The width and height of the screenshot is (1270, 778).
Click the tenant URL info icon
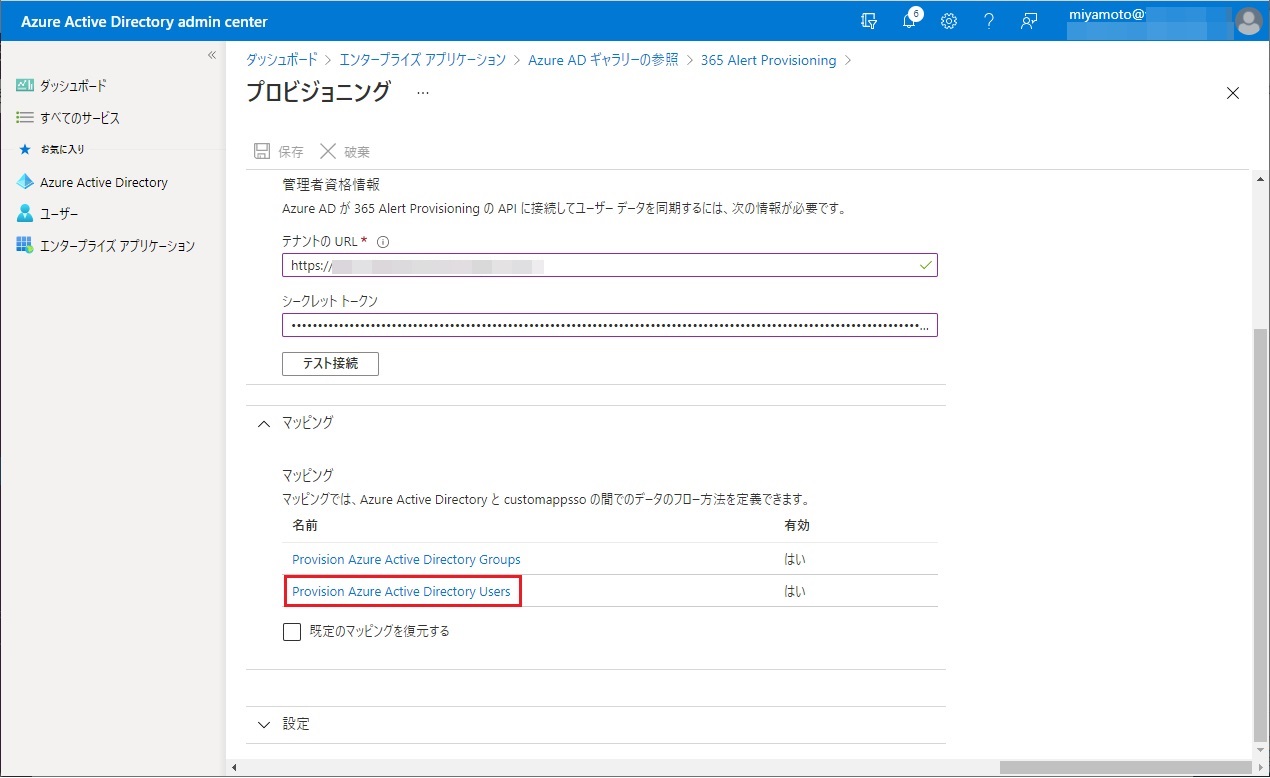click(x=383, y=241)
